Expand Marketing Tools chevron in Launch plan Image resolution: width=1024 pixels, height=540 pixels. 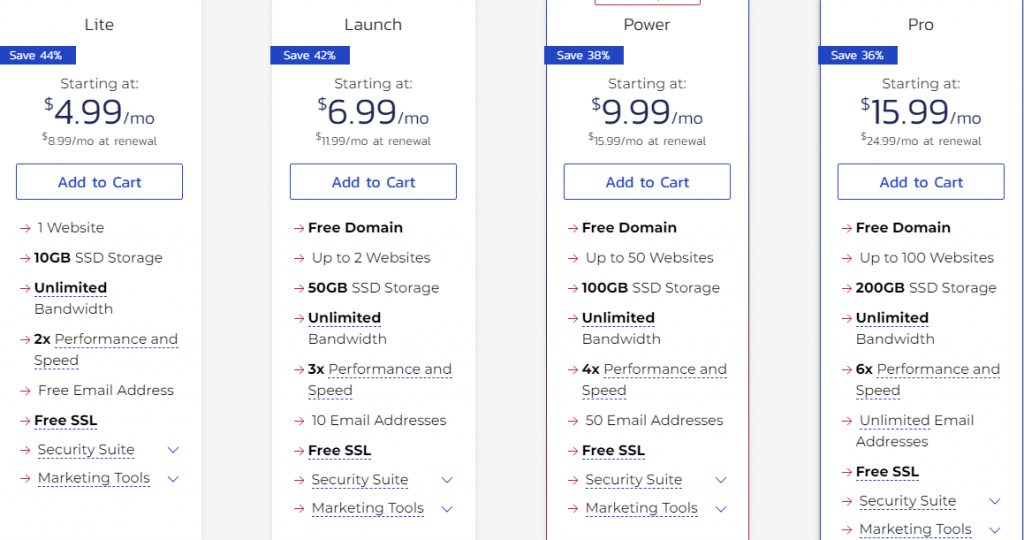tap(447, 509)
